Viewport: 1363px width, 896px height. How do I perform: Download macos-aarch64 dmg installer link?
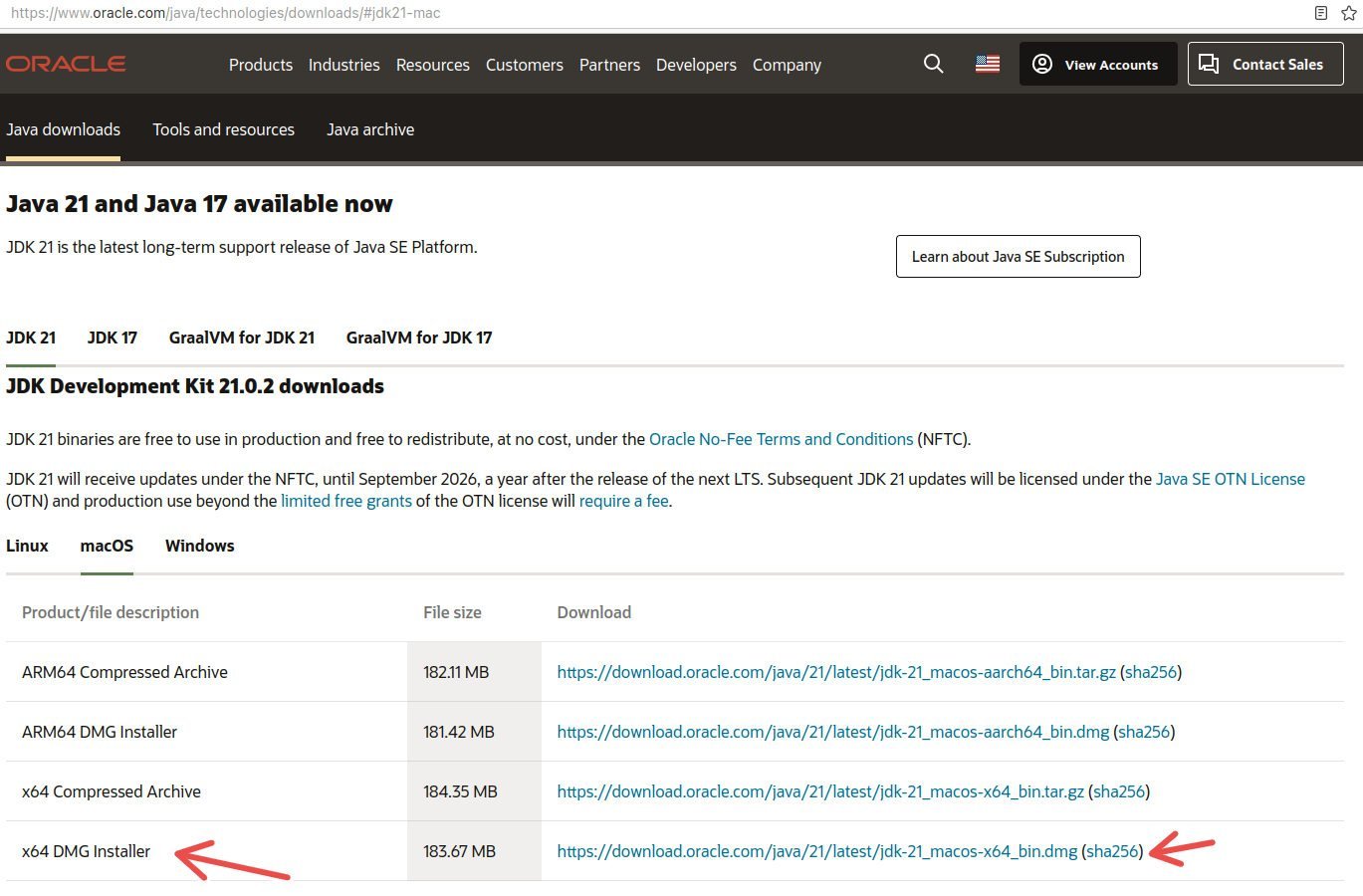833,732
